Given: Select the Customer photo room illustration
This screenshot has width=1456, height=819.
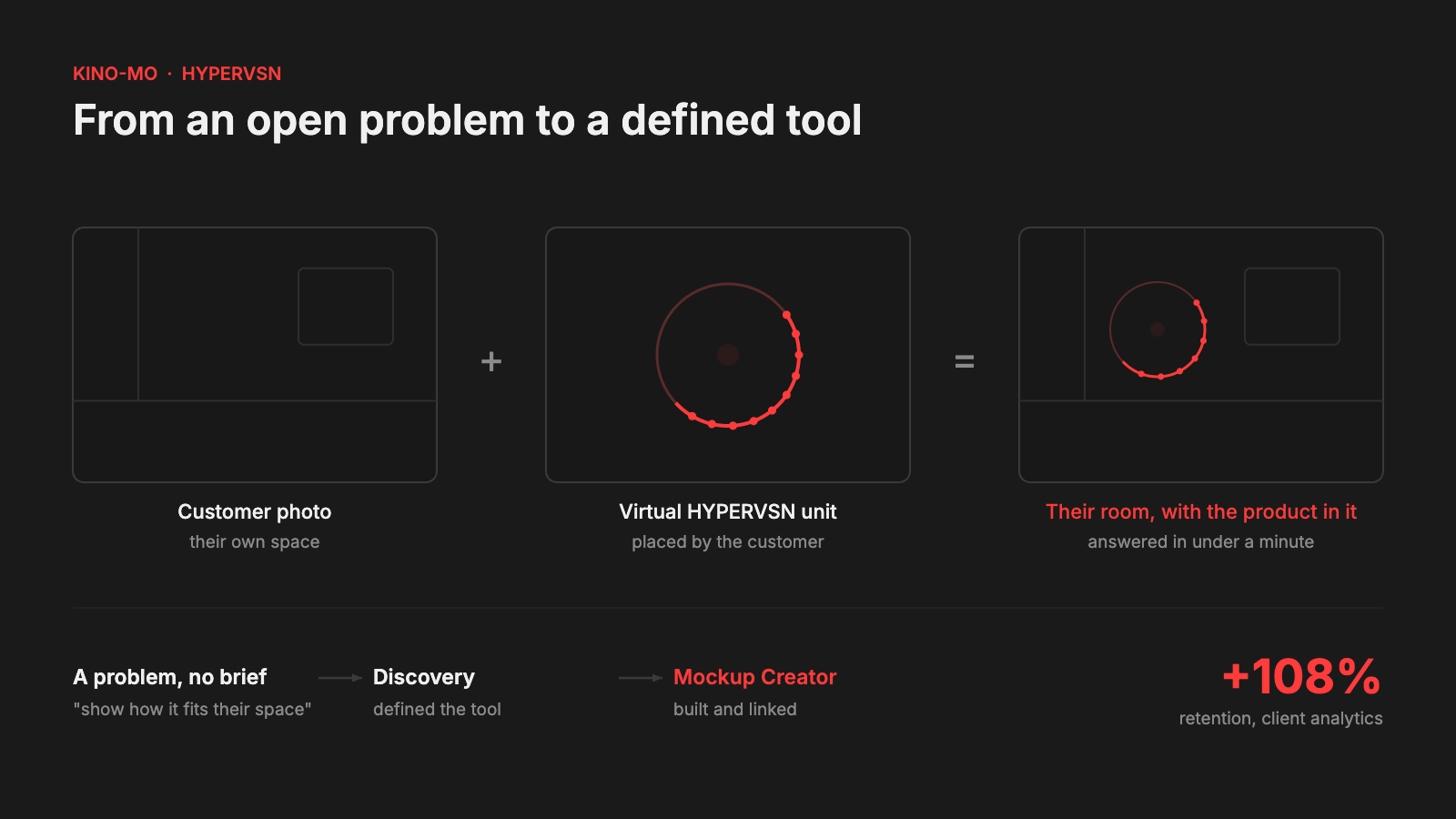Looking at the screenshot, I should pyautogui.click(x=255, y=355).
